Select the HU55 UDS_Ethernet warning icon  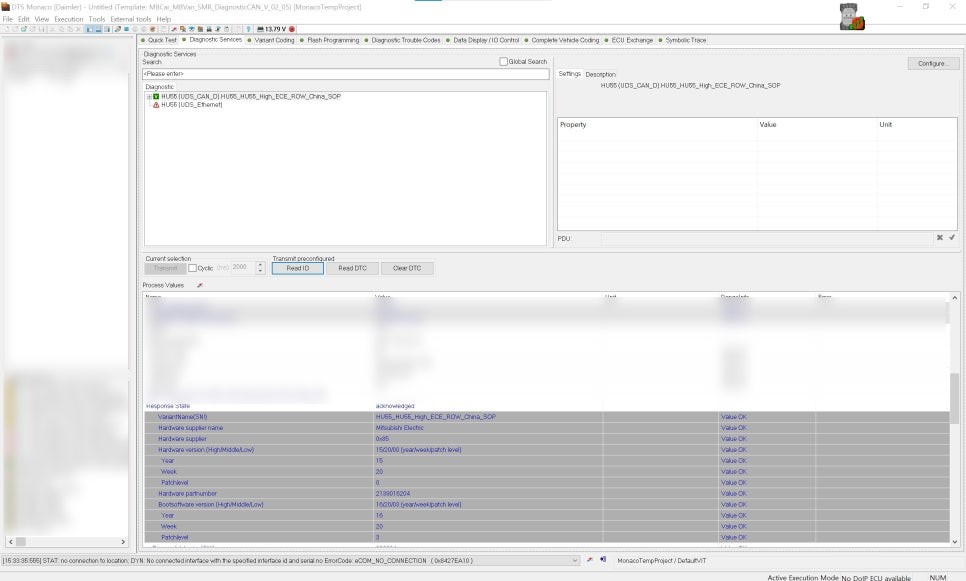pos(156,105)
